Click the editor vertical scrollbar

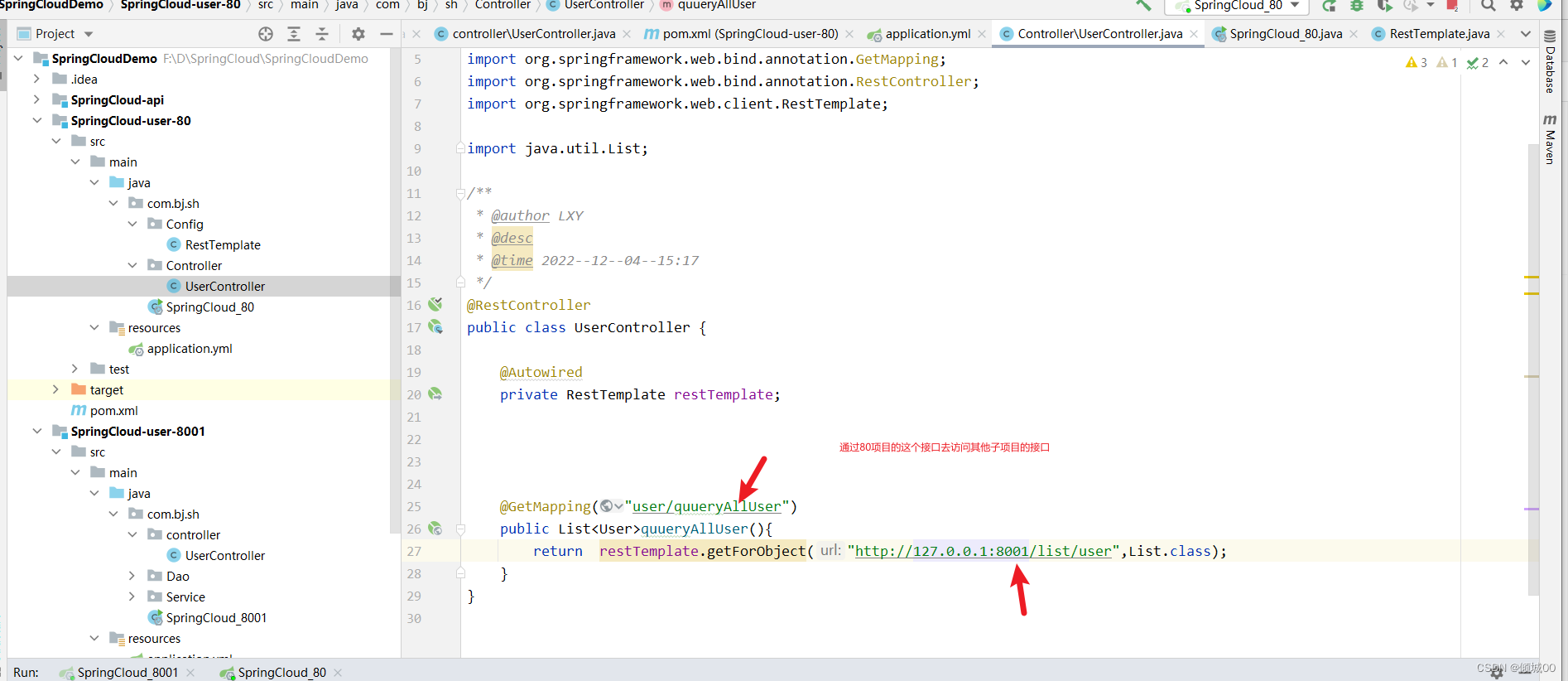(x=1533, y=369)
